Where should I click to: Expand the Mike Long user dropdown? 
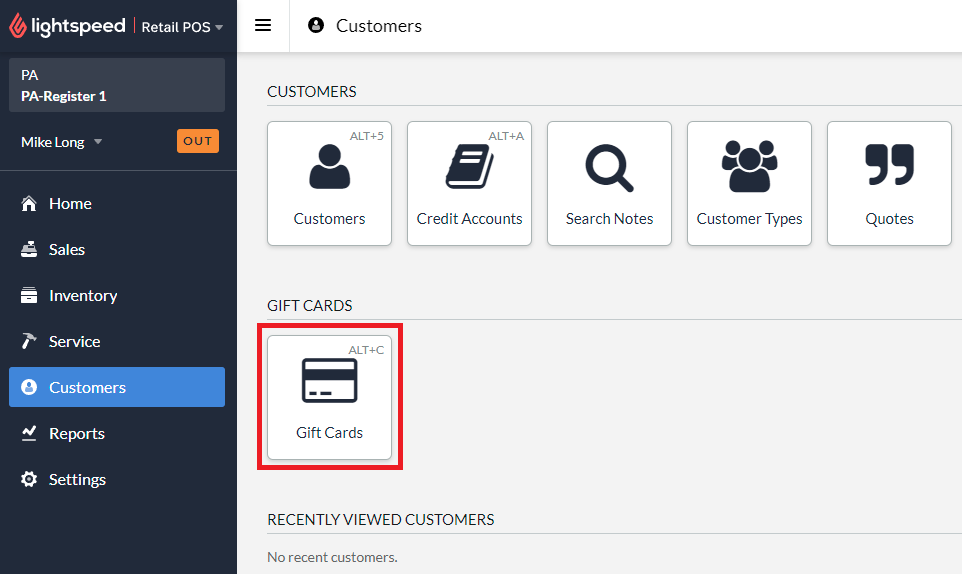point(62,142)
